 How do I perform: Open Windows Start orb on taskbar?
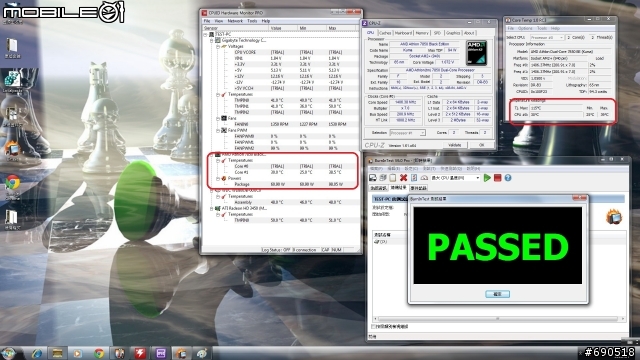click(9, 353)
